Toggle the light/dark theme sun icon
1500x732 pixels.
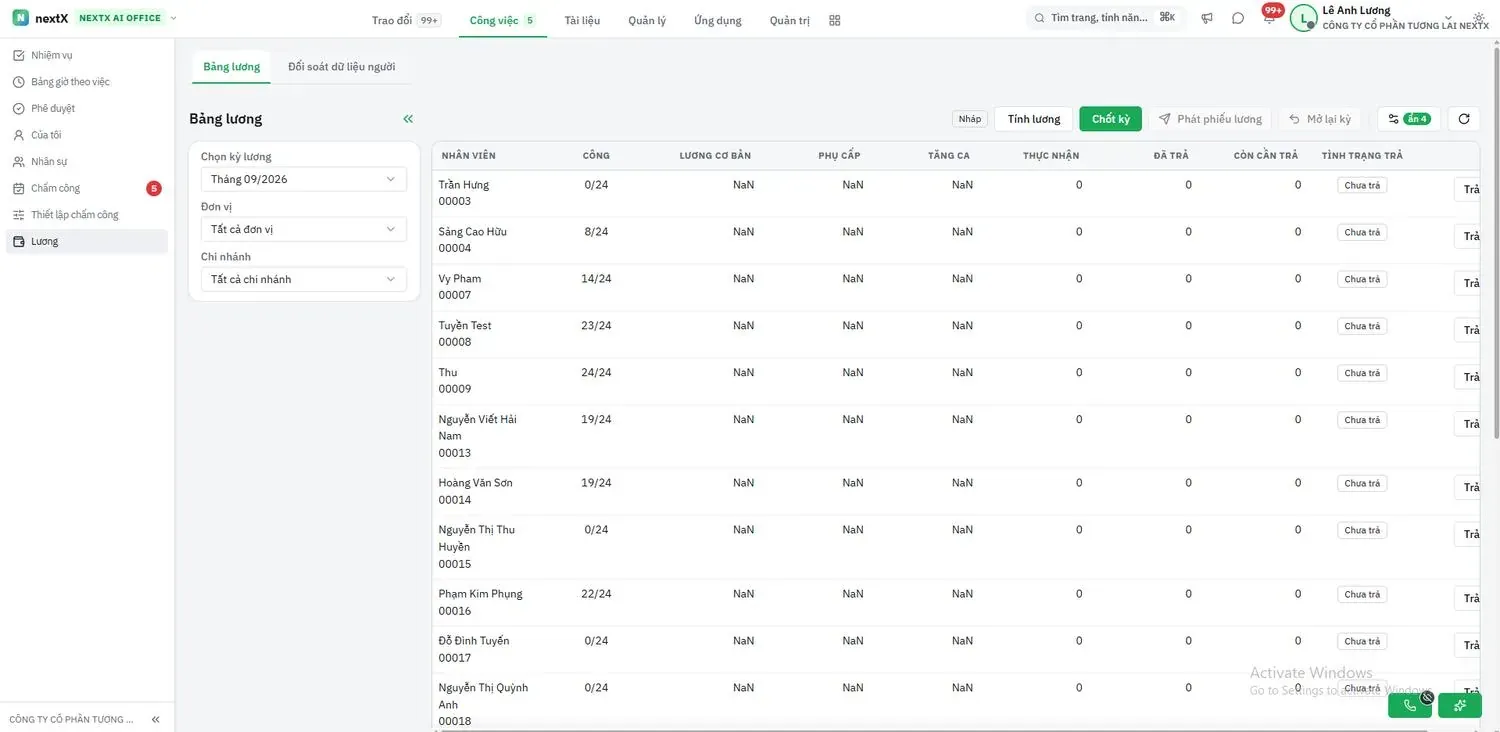click(x=1479, y=18)
